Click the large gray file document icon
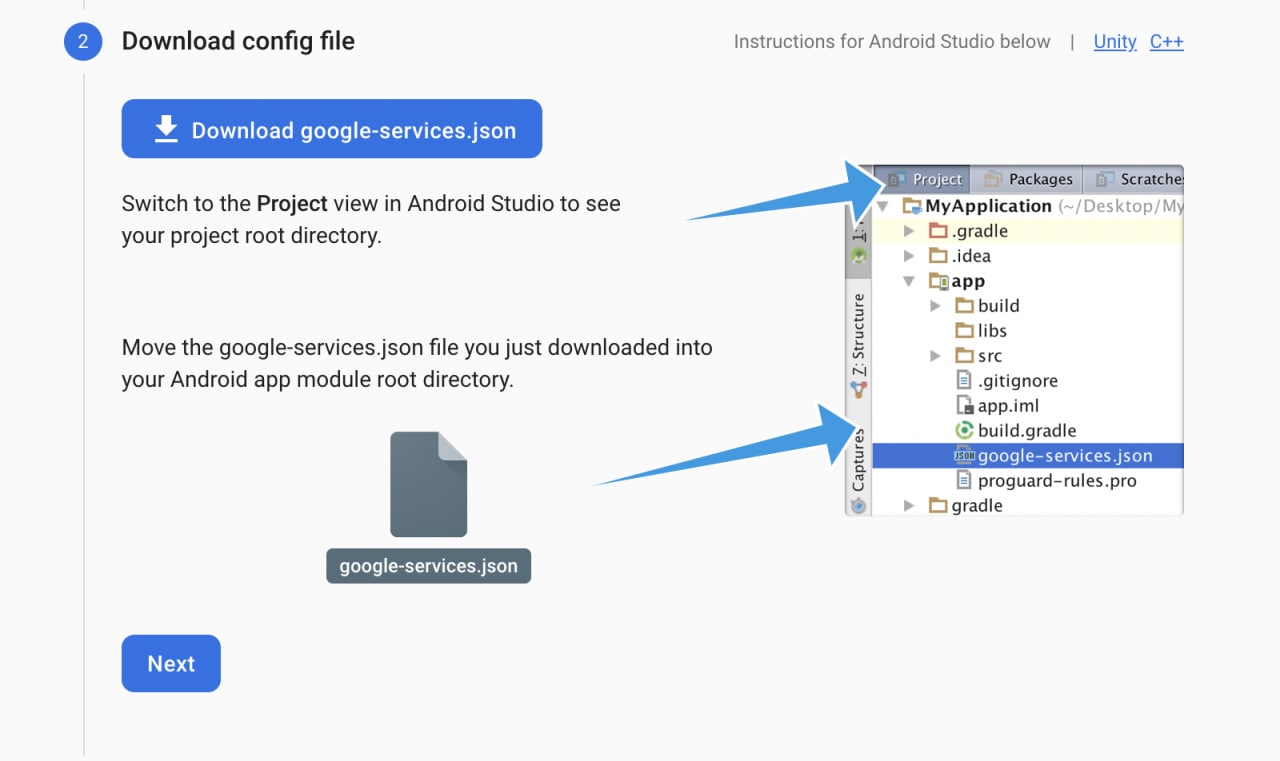Screen dimensions: 1280x761 (428, 484)
